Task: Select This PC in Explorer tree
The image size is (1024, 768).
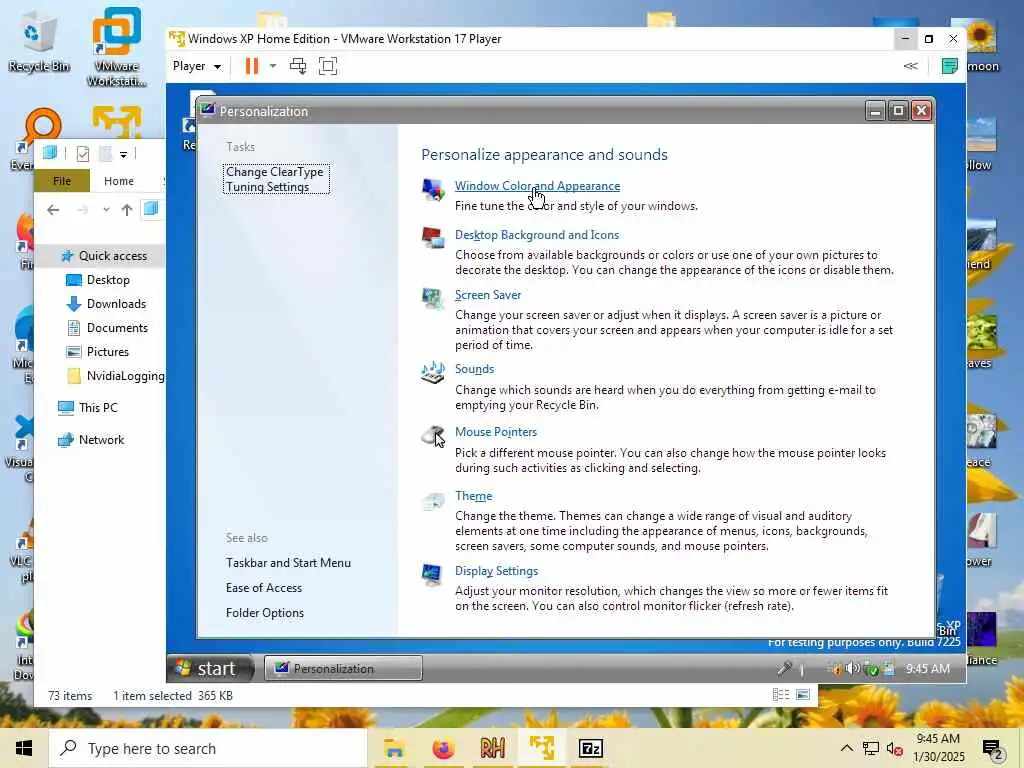Action: 88,408
